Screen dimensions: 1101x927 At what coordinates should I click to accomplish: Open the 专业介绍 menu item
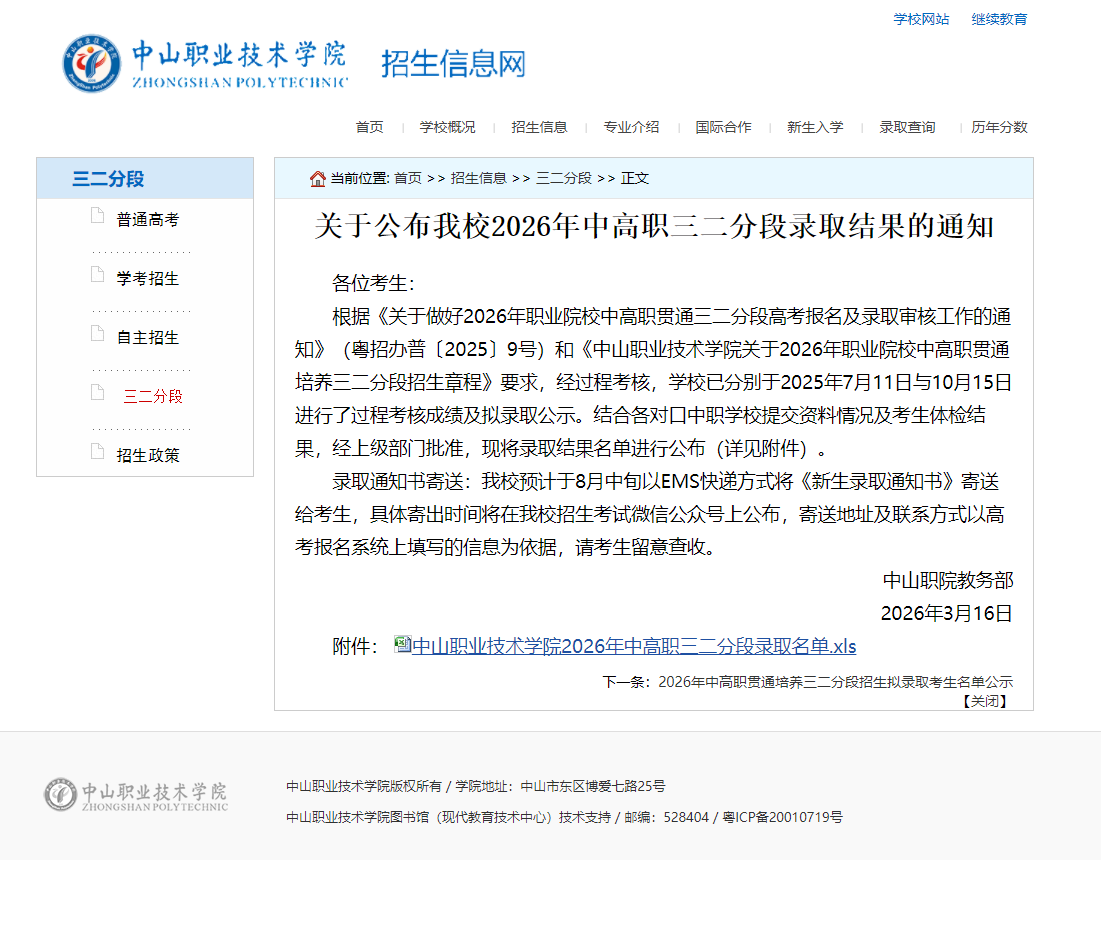tap(631, 127)
